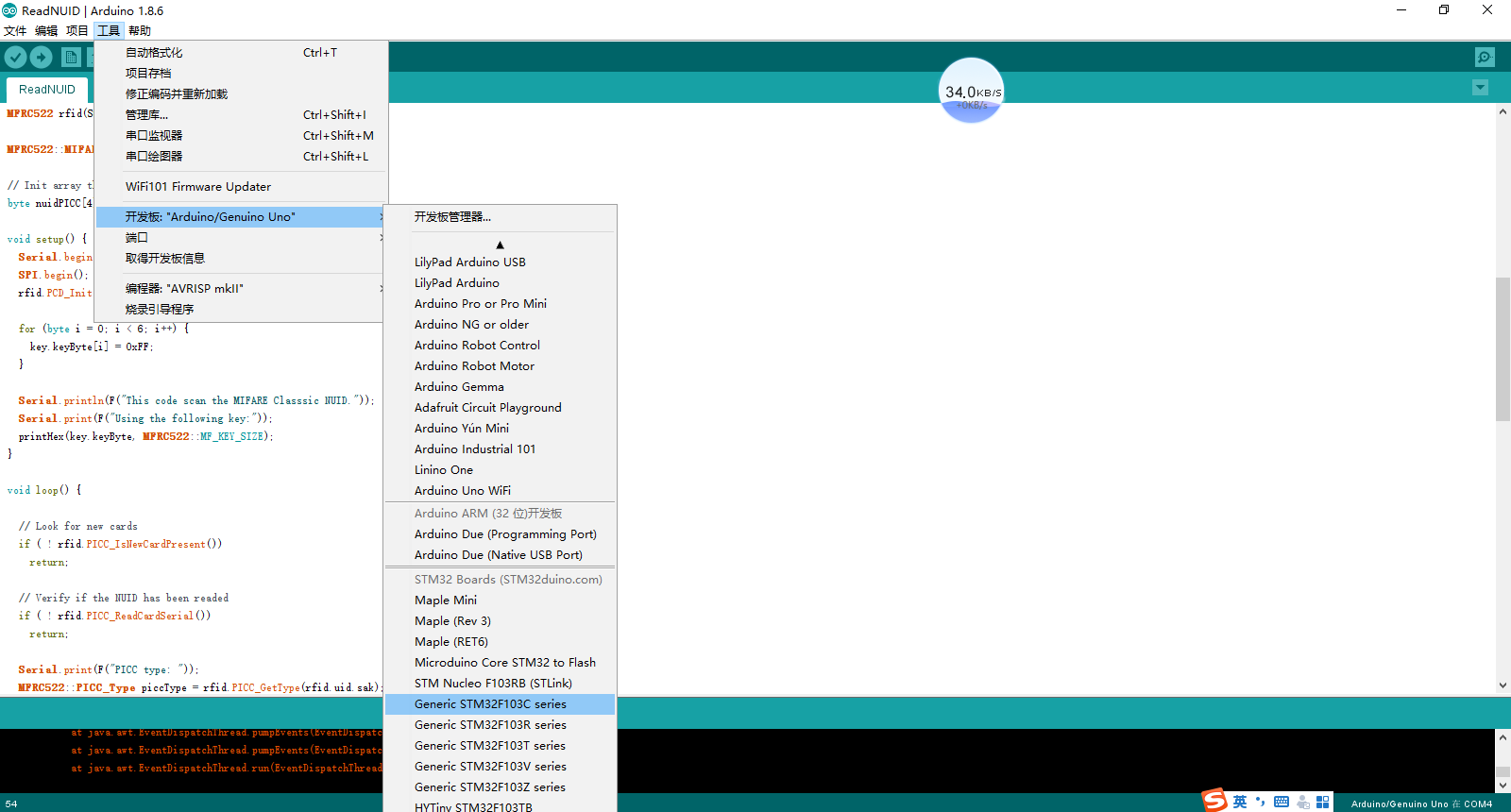The width and height of the screenshot is (1511, 812).
Task: Click console scrollbar up arrow
Action: pos(1503,736)
